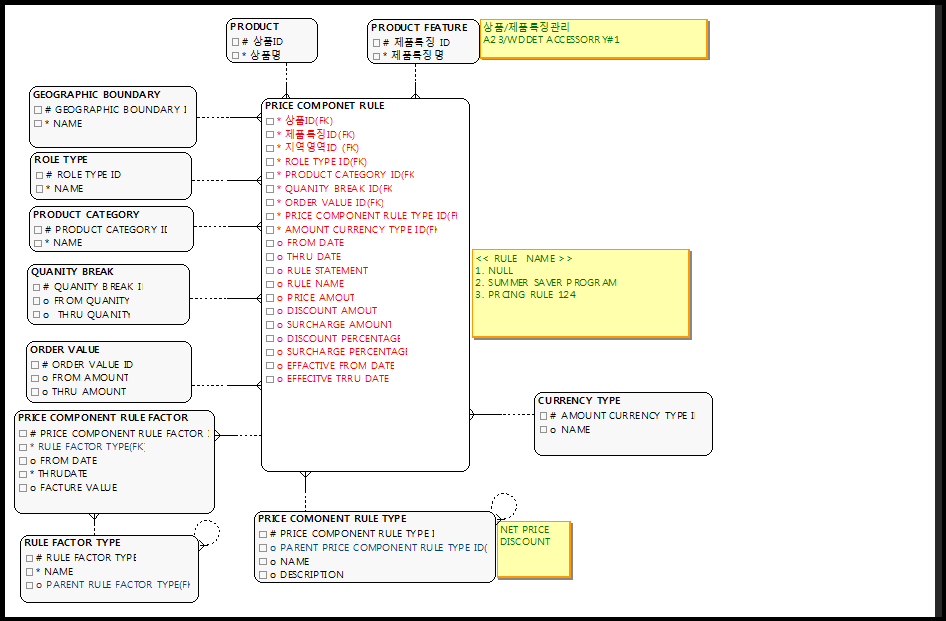
Task: Tick the checkbox beside RULE STATEMENT attribute
Action: (270, 271)
